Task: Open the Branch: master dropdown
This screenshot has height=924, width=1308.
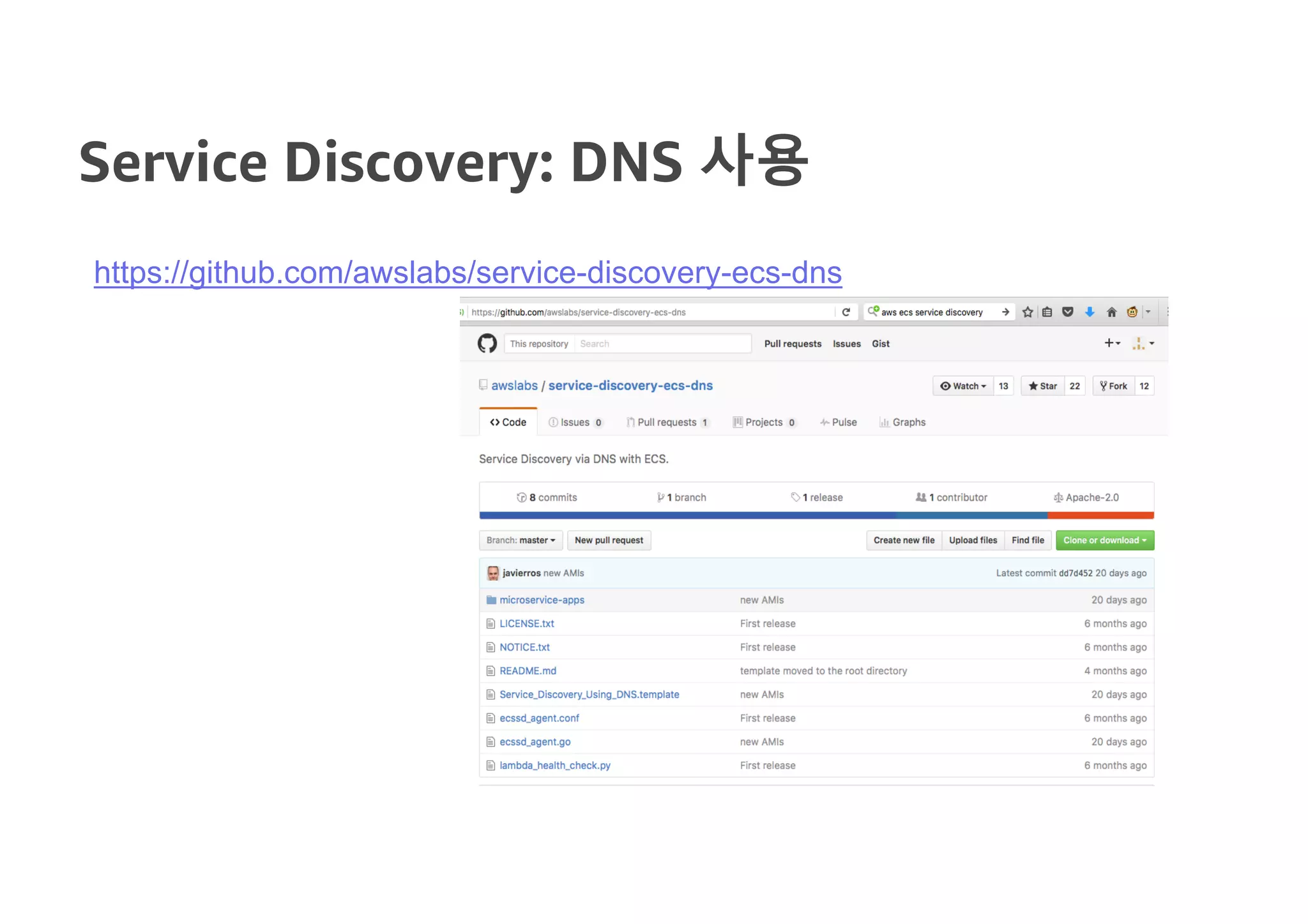Action: point(521,540)
